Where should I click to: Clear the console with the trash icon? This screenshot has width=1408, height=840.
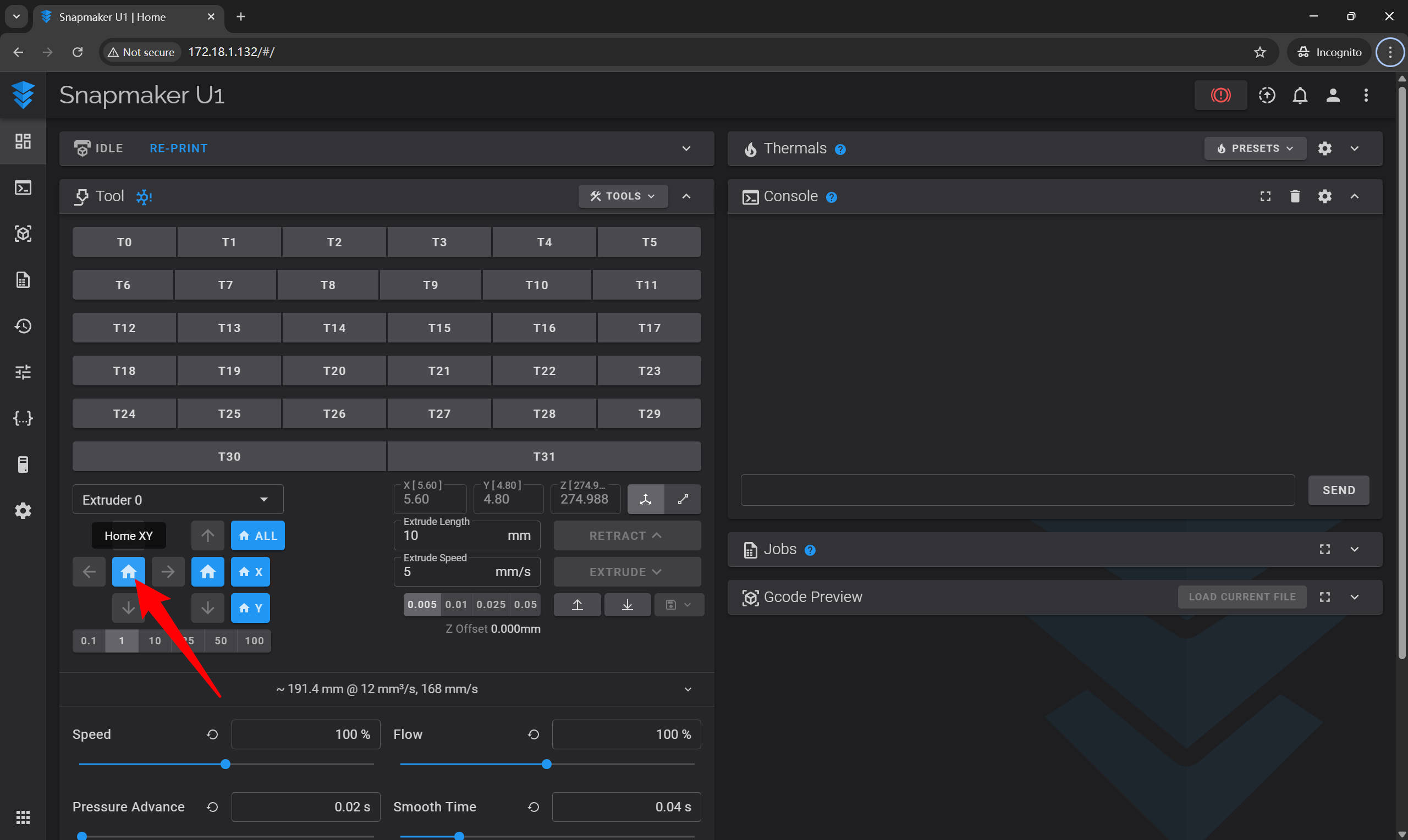click(1295, 196)
